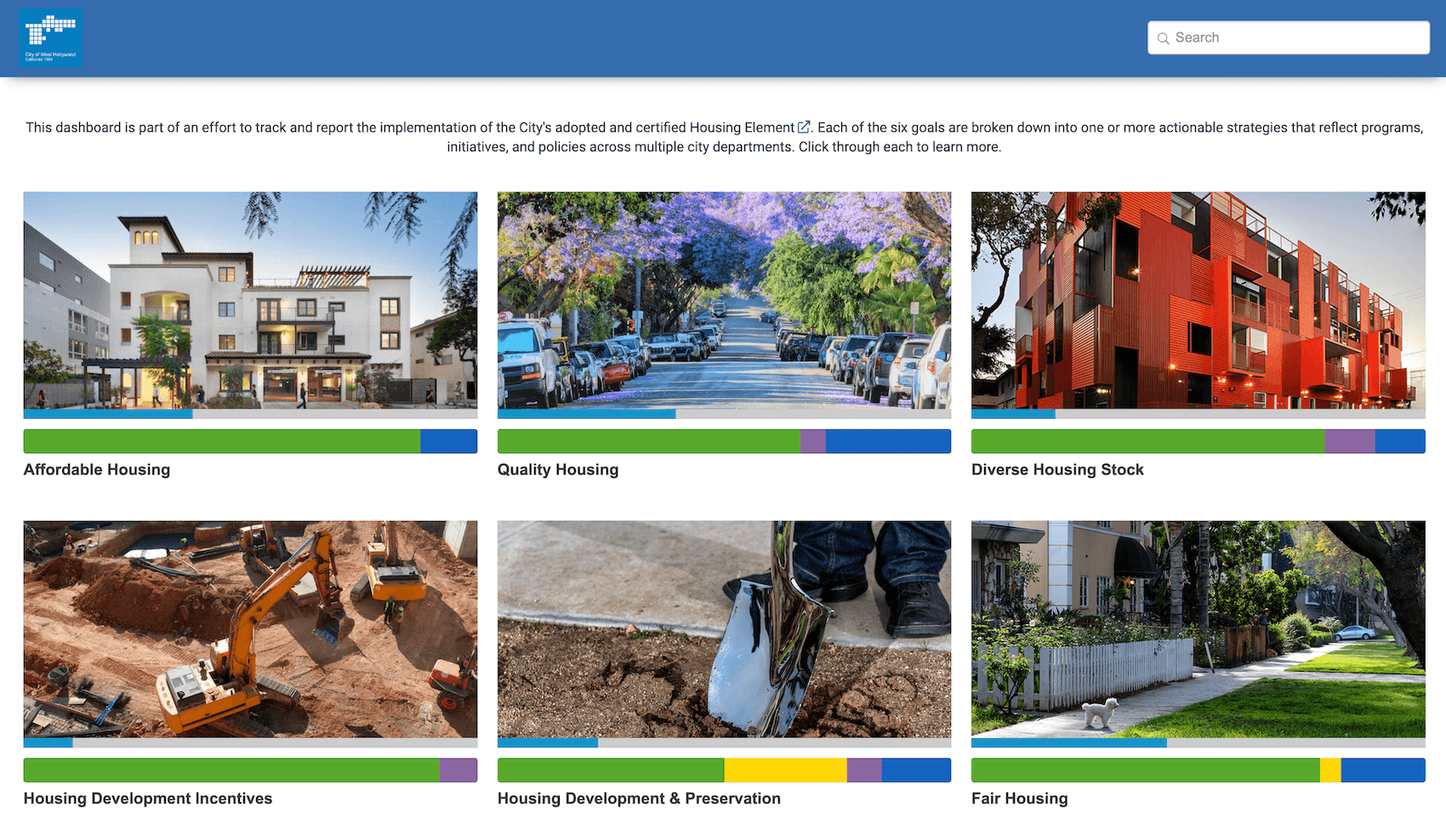This screenshot has height=840, width=1446.
Task: Click the sidewalk photo under Fair Housing
Action: pyautogui.click(x=1198, y=631)
